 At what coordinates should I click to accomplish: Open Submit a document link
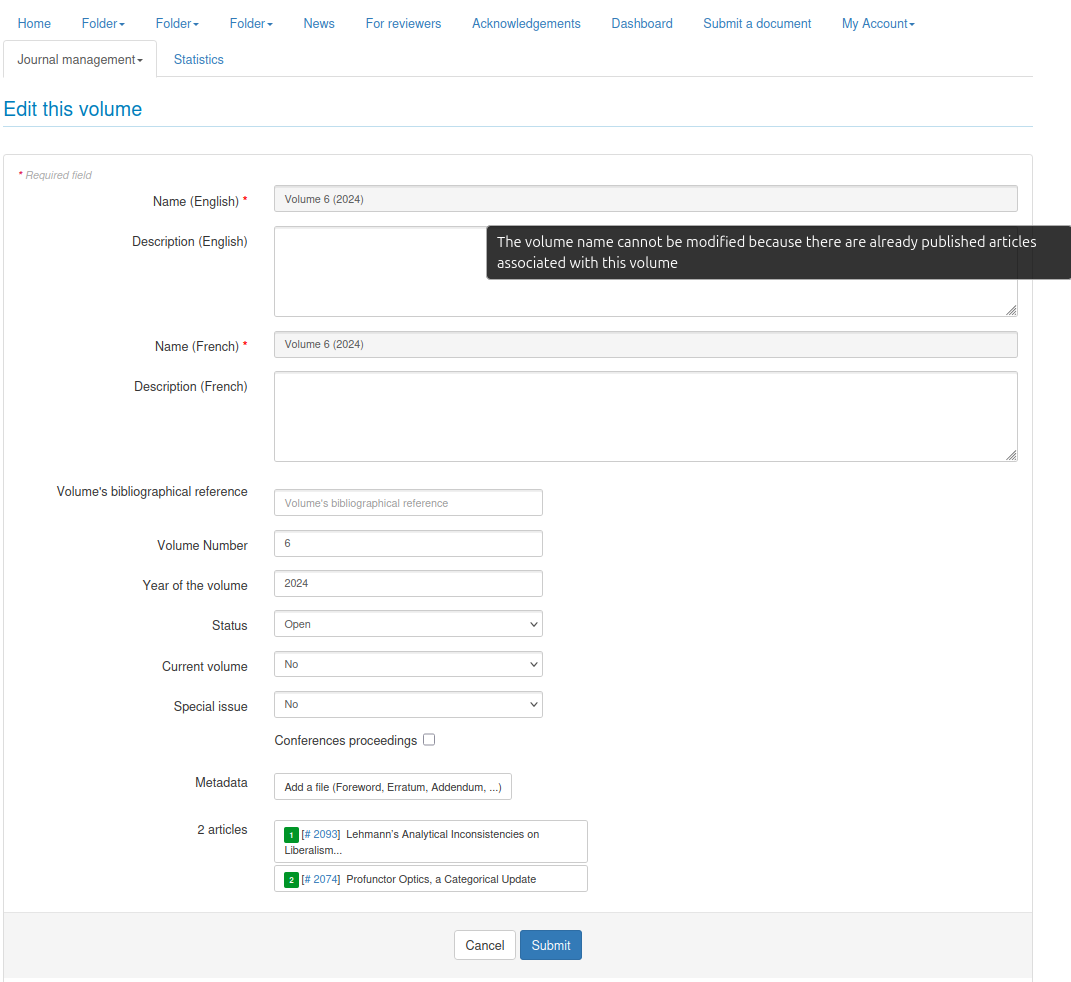tap(757, 23)
